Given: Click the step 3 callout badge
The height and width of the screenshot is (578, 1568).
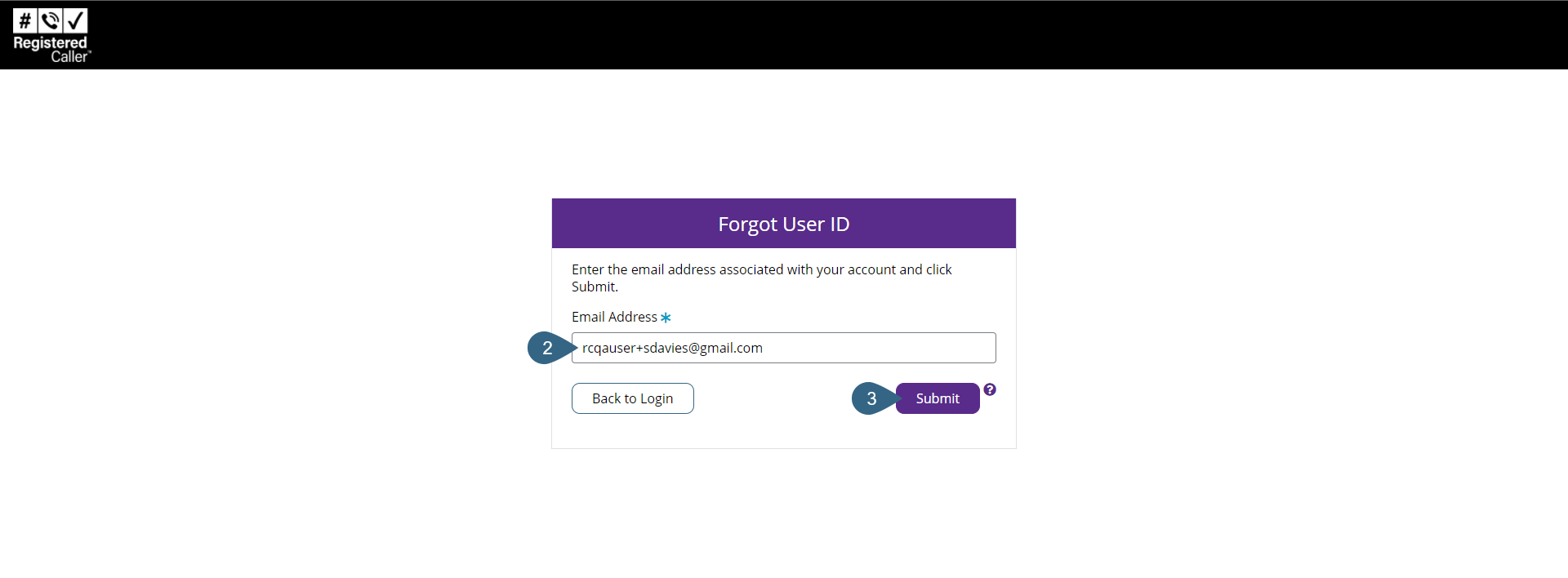Looking at the screenshot, I should coord(871,398).
